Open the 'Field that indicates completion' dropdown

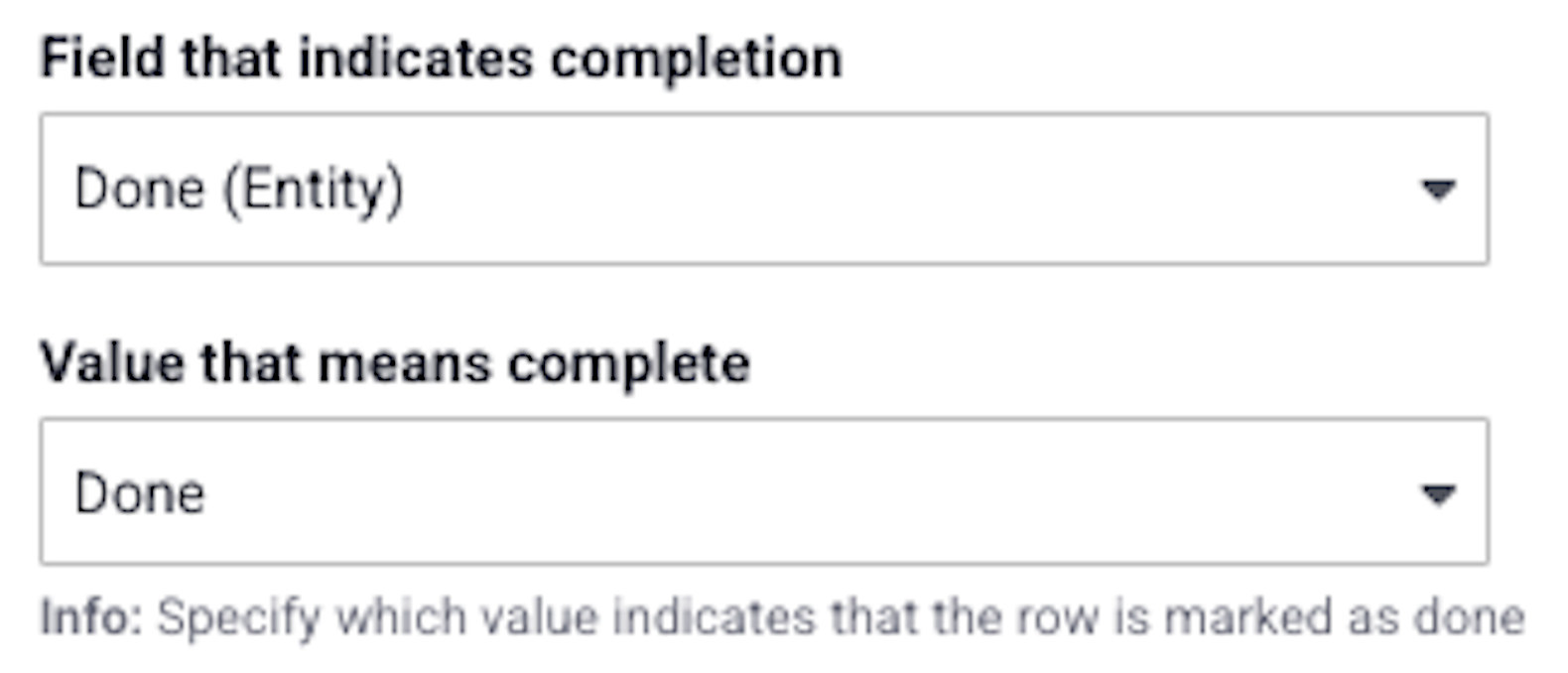pos(762,189)
